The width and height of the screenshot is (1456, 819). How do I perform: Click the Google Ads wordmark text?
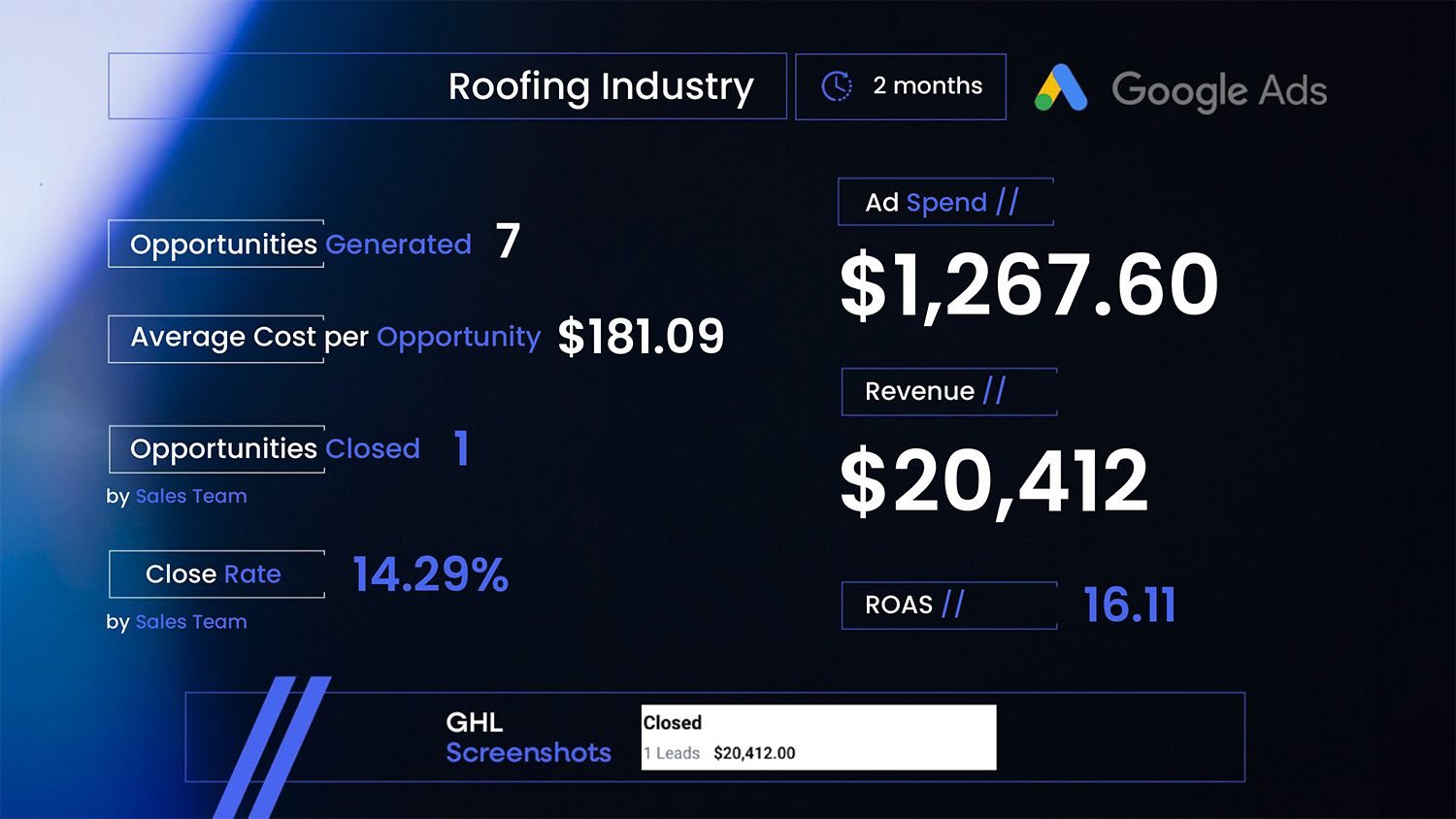pyautogui.click(x=1218, y=90)
